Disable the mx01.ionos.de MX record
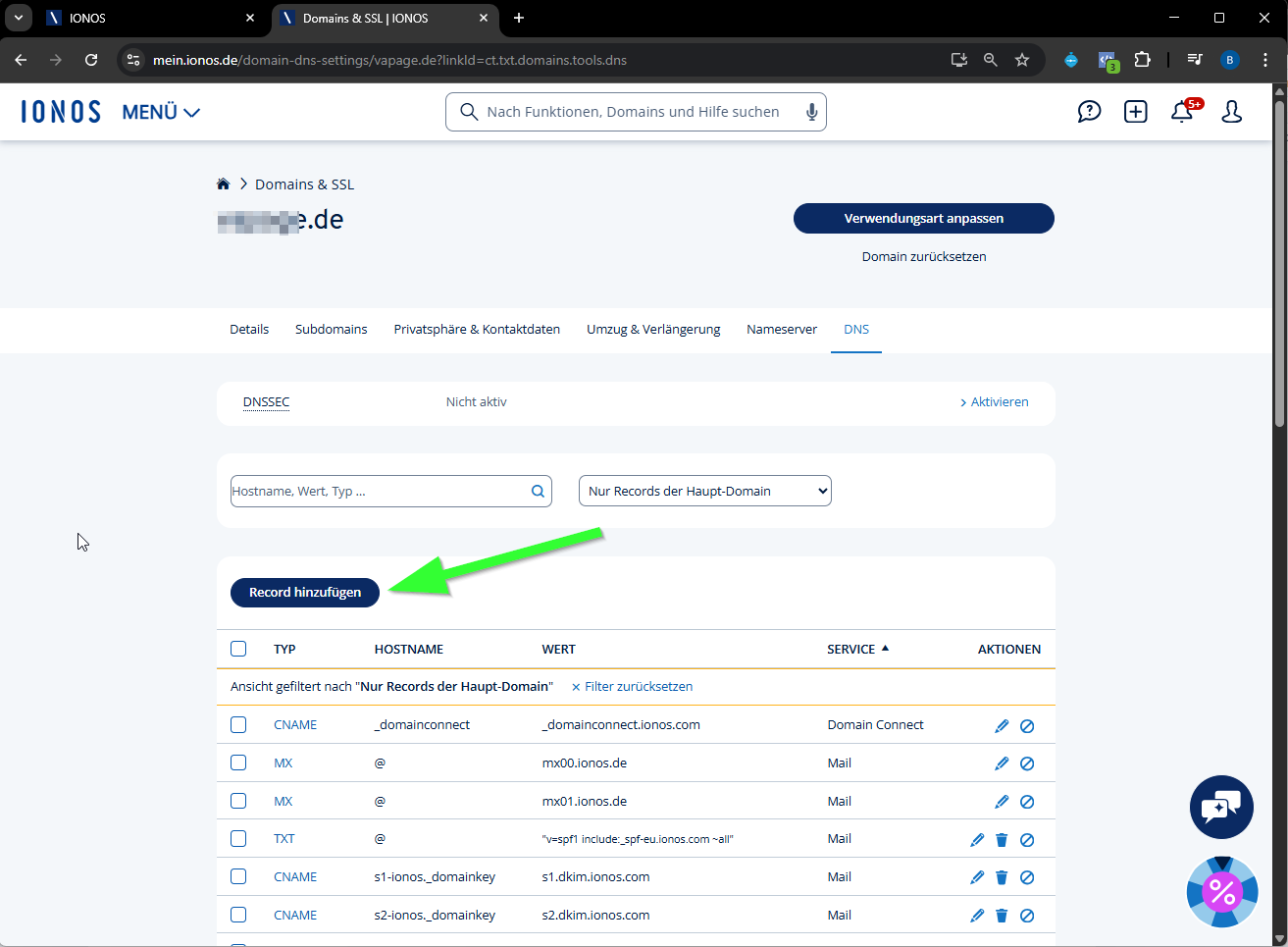The width and height of the screenshot is (1288, 947). coord(1027,802)
